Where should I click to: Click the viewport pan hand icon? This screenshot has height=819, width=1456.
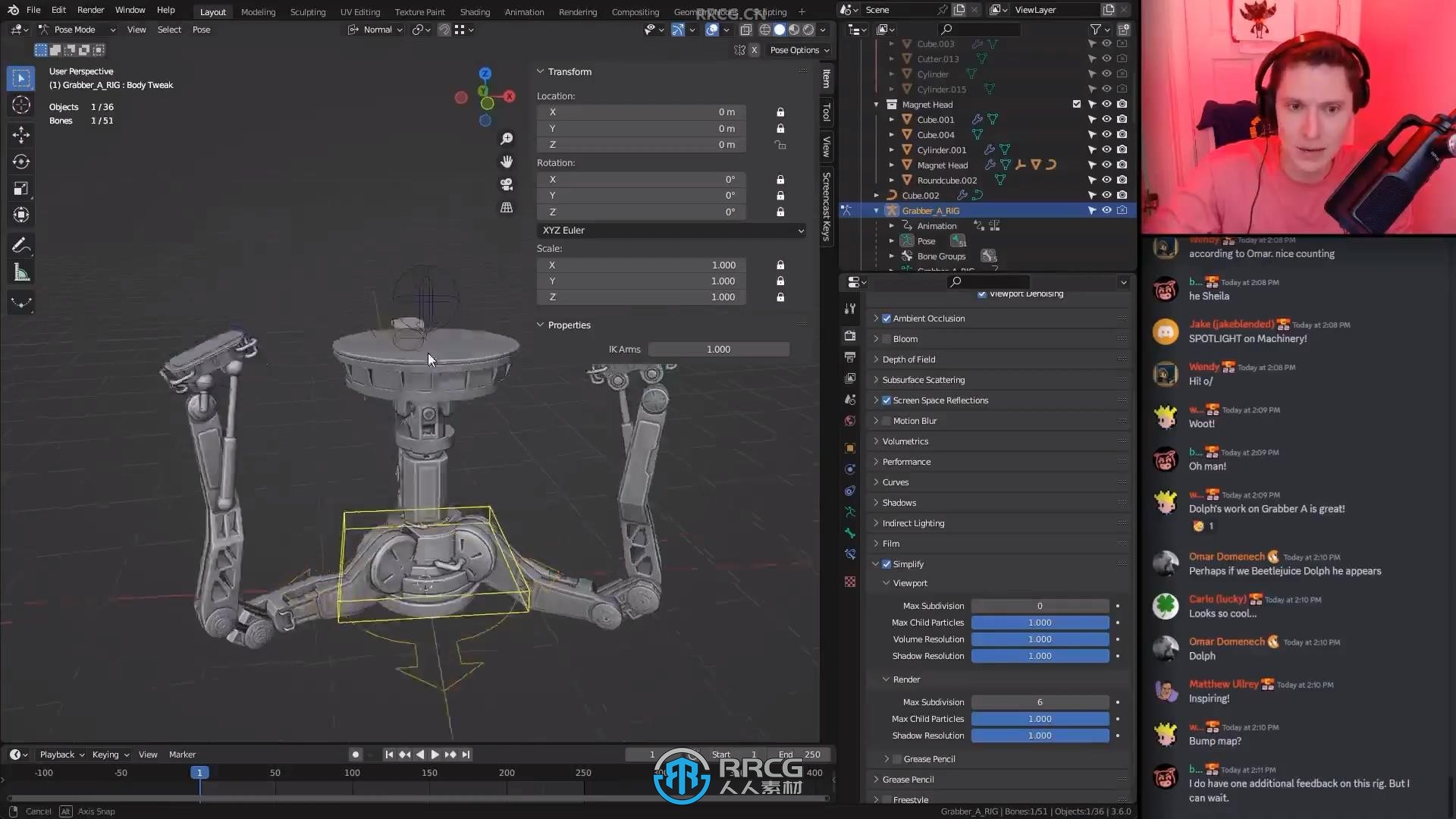(x=507, y=162)
